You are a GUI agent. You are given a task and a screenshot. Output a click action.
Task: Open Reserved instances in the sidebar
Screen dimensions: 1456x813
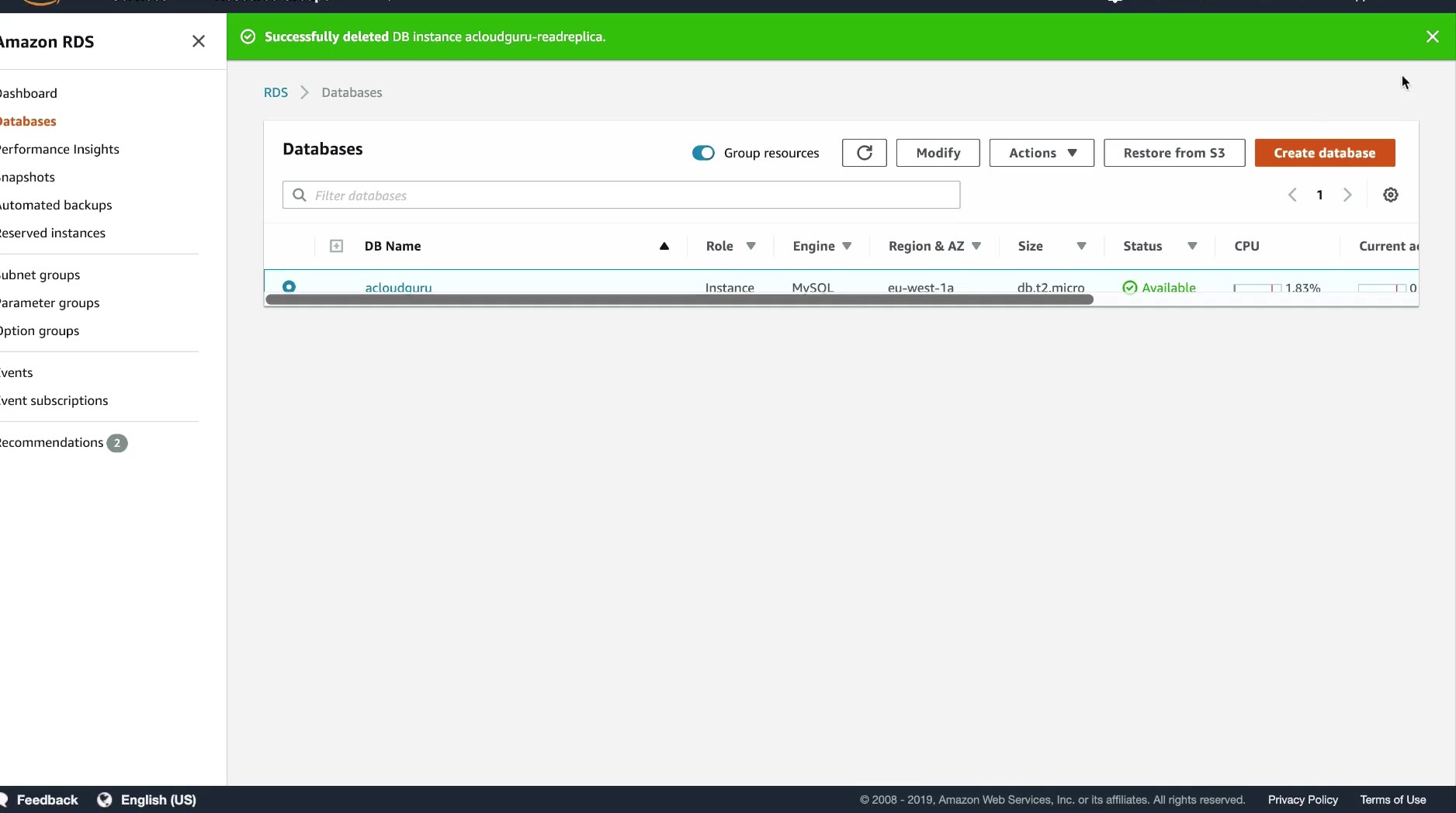(x=53, y=233)
